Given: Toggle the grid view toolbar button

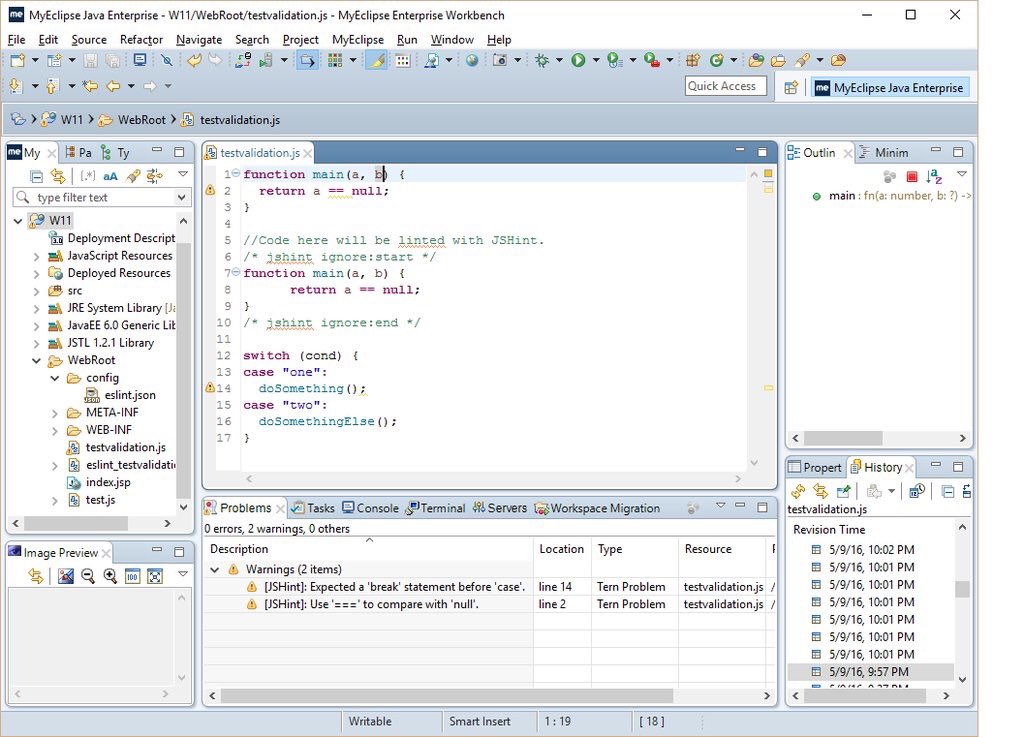Looking at the screenshot, I should [403, 61].
